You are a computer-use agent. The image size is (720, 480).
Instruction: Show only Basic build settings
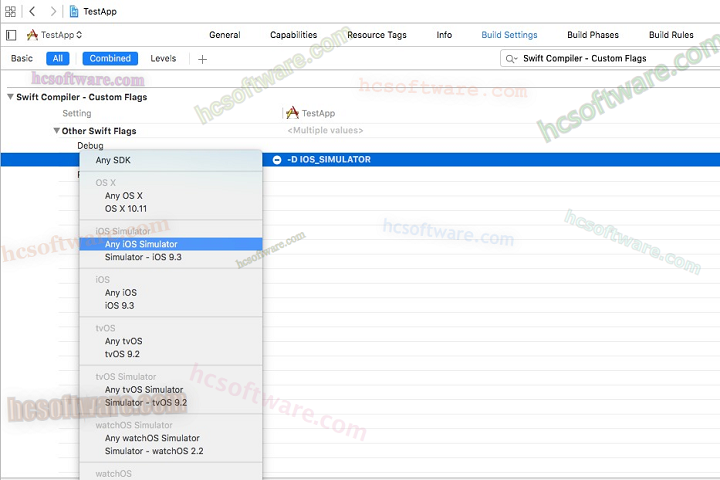click(x=22, y=58)
